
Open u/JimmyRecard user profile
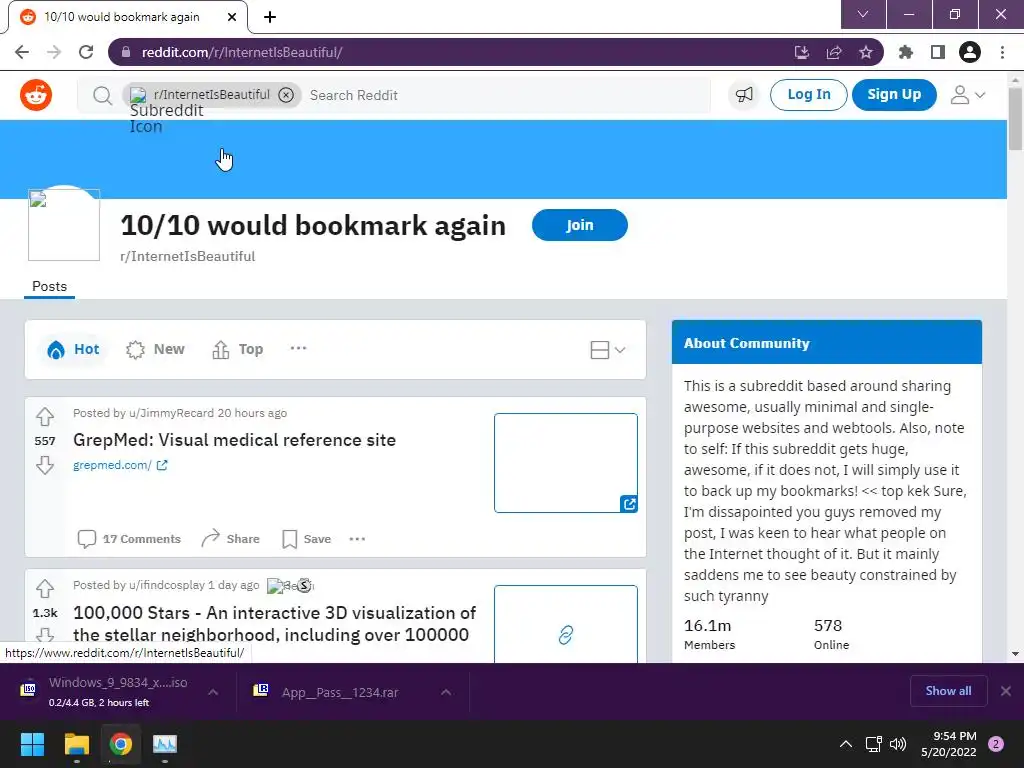click(171, 413)
